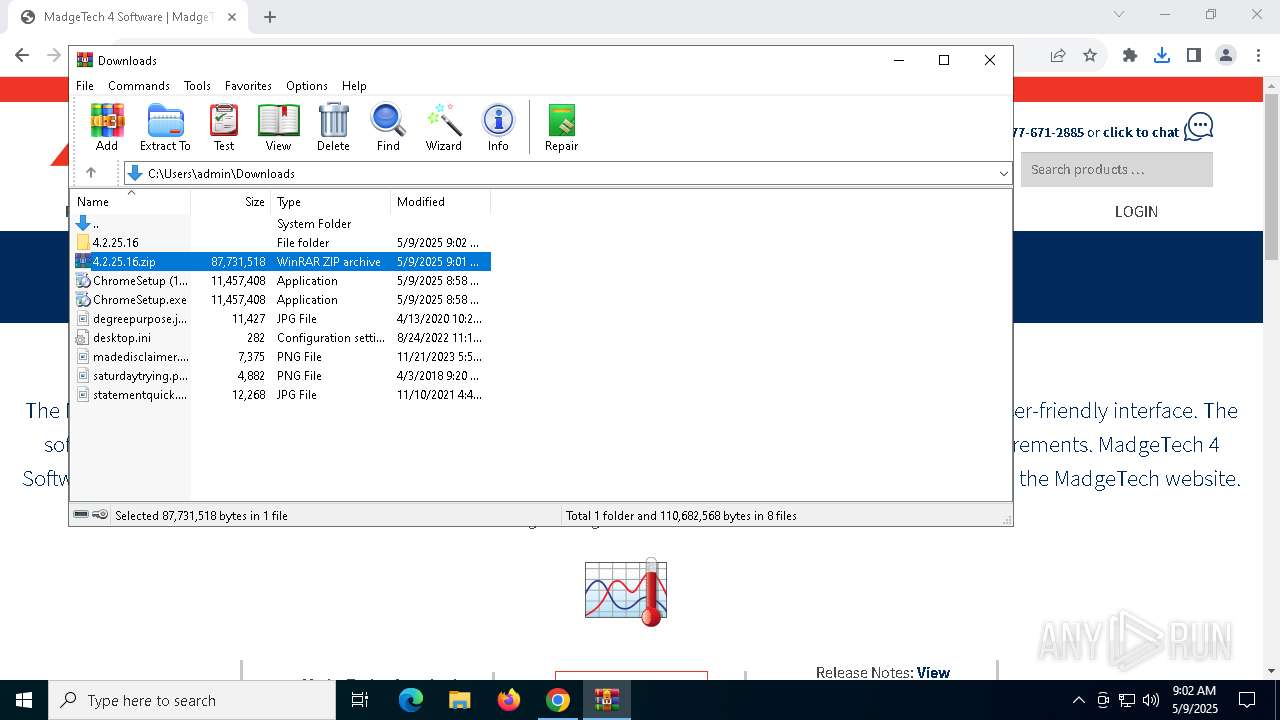Select the ChromeSetup.exe file

[x=280, y=300]
